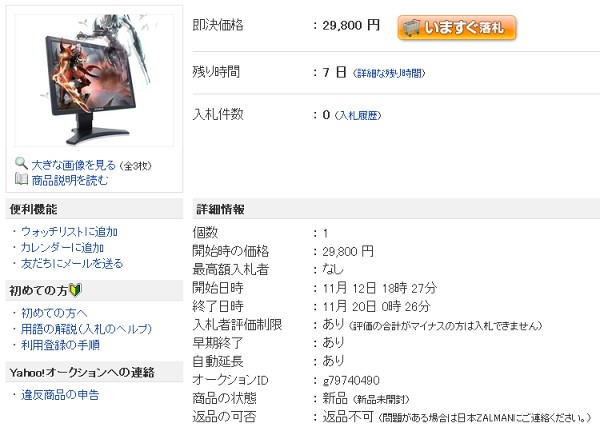600x431 pixels.
Task: Click the auction ID g79740490 text
Action: pyautogui.click(x=351, y=380)
